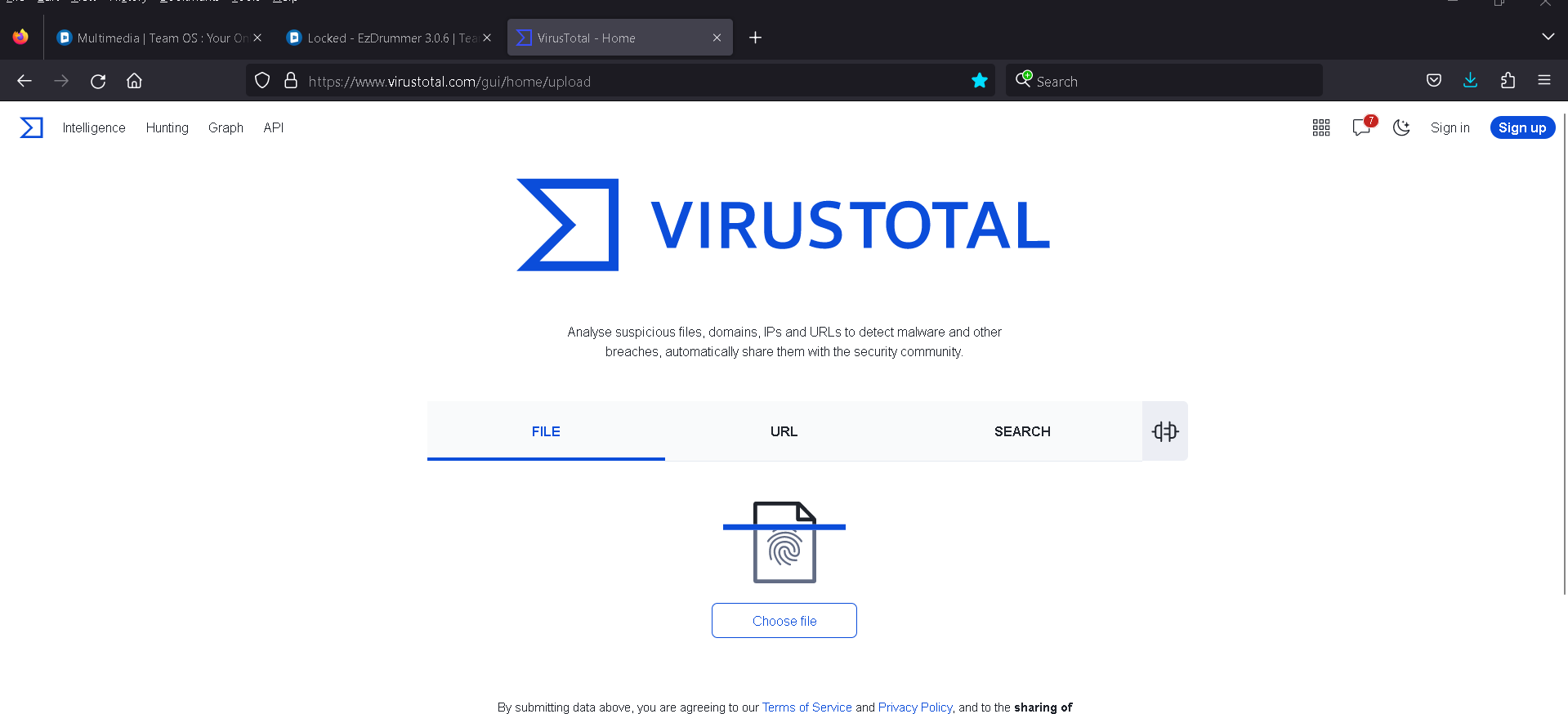Open Firefox hamburger application menu
This screenshot has width=1568, height=714.
click(1544, 80)
